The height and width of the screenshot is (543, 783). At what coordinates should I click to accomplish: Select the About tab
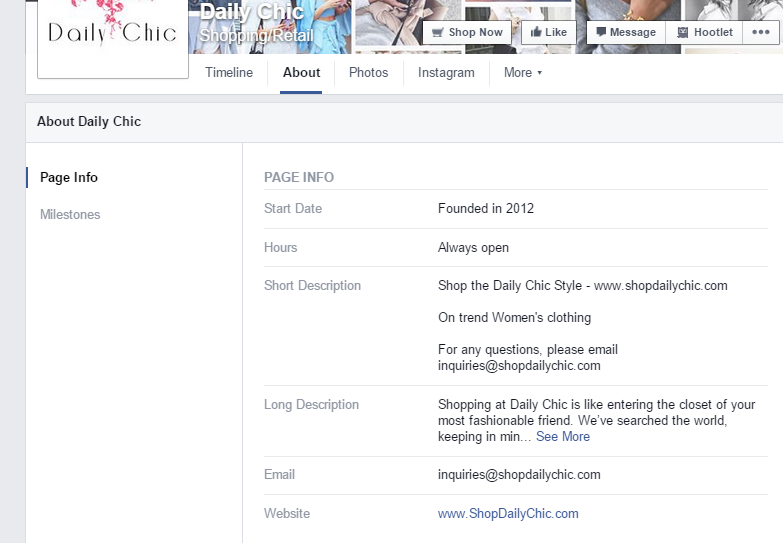click(x=301, y=73)
